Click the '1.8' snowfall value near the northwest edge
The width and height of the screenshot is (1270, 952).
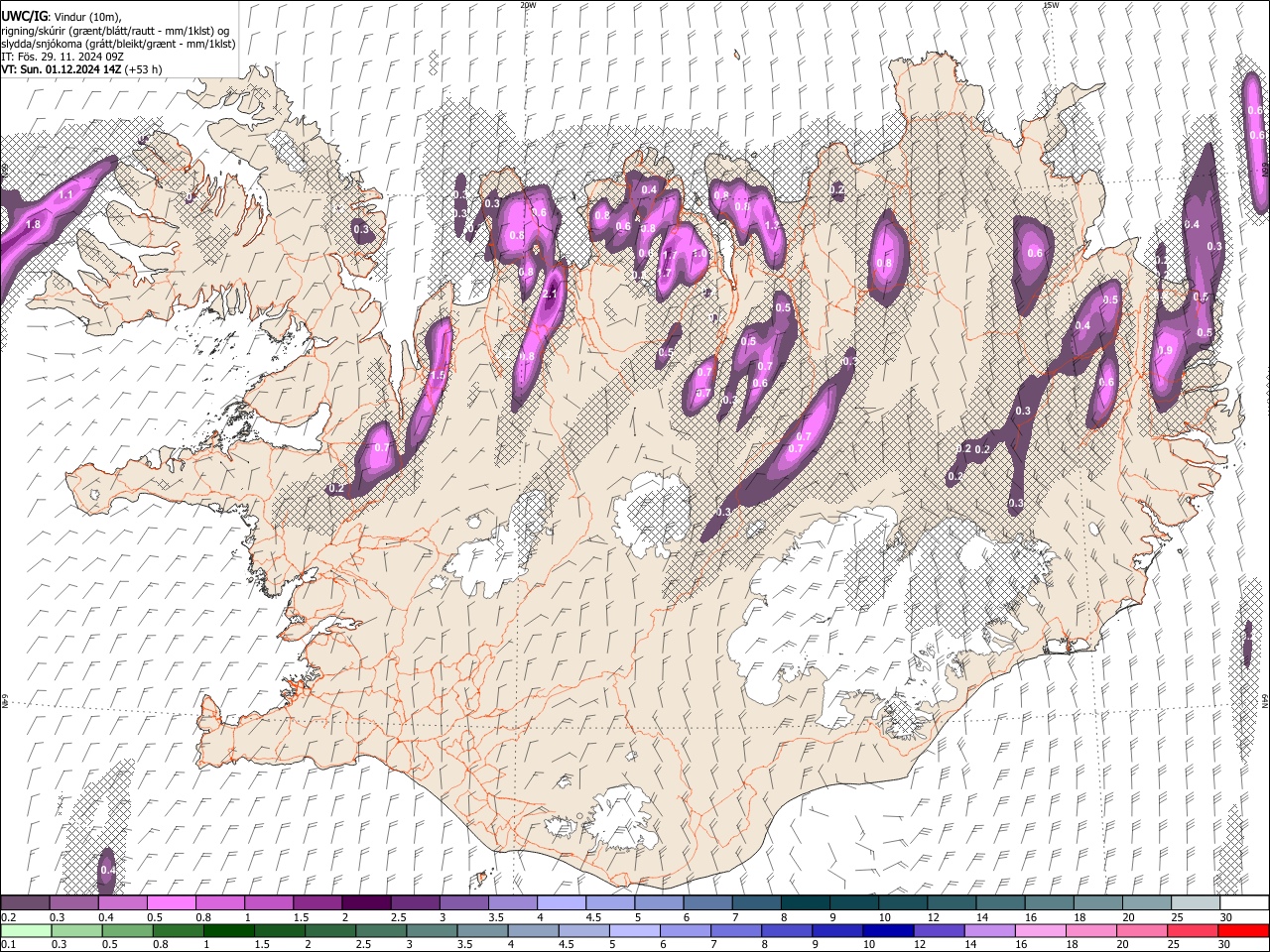coord(33,225)
